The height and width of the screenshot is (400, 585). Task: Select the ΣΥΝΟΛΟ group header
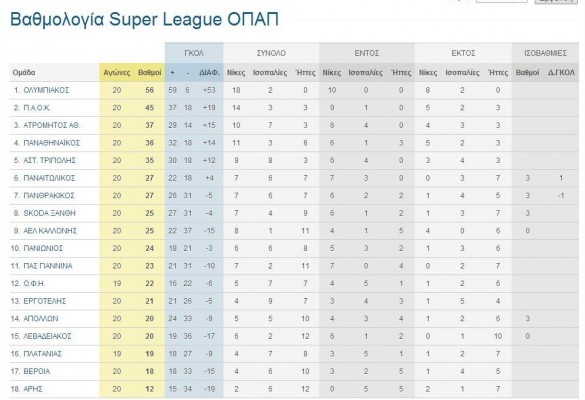tap(271, 53)
